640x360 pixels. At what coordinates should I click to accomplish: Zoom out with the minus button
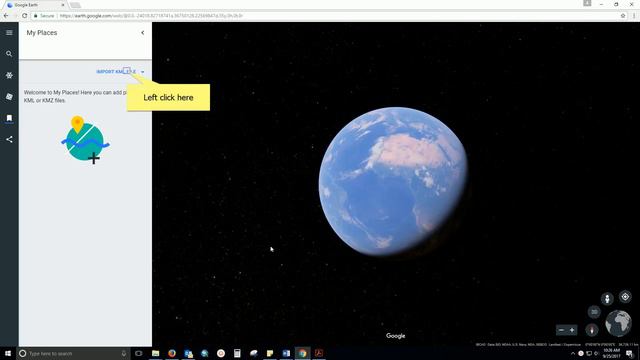(x=561, y=330)
